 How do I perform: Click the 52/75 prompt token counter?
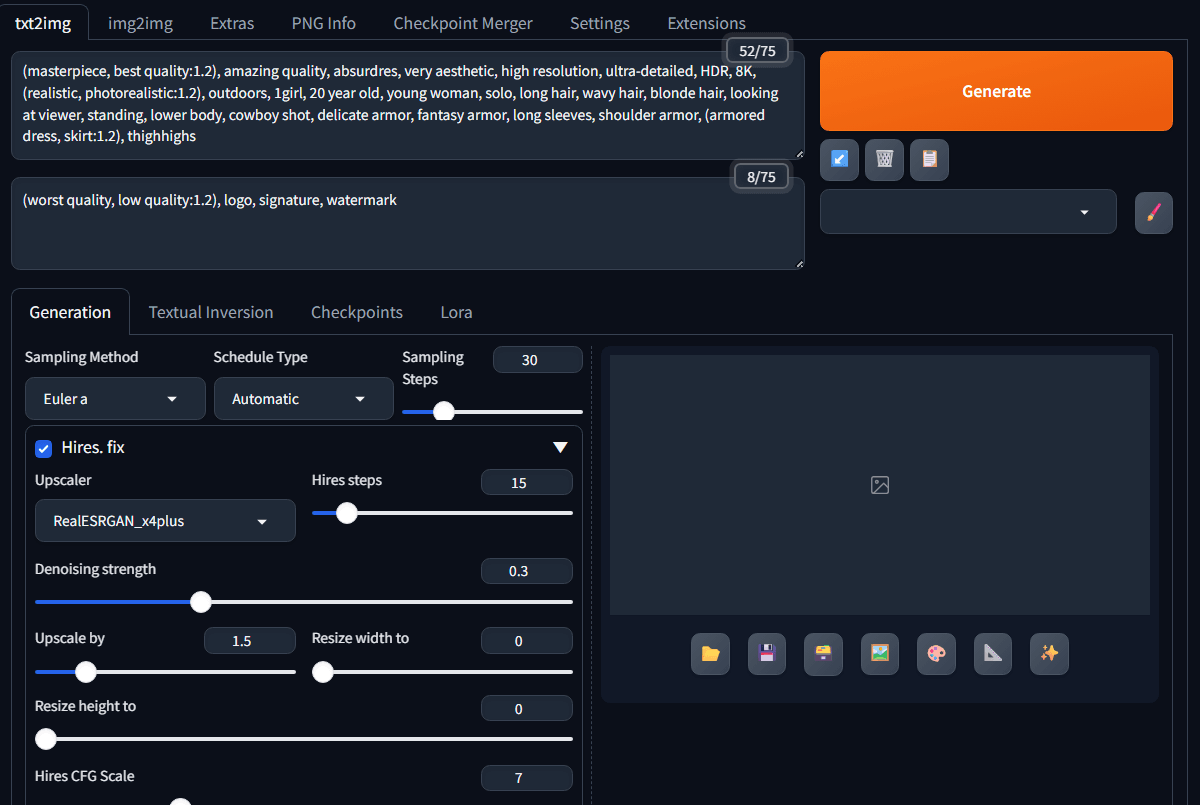click(x=757, y=50)
